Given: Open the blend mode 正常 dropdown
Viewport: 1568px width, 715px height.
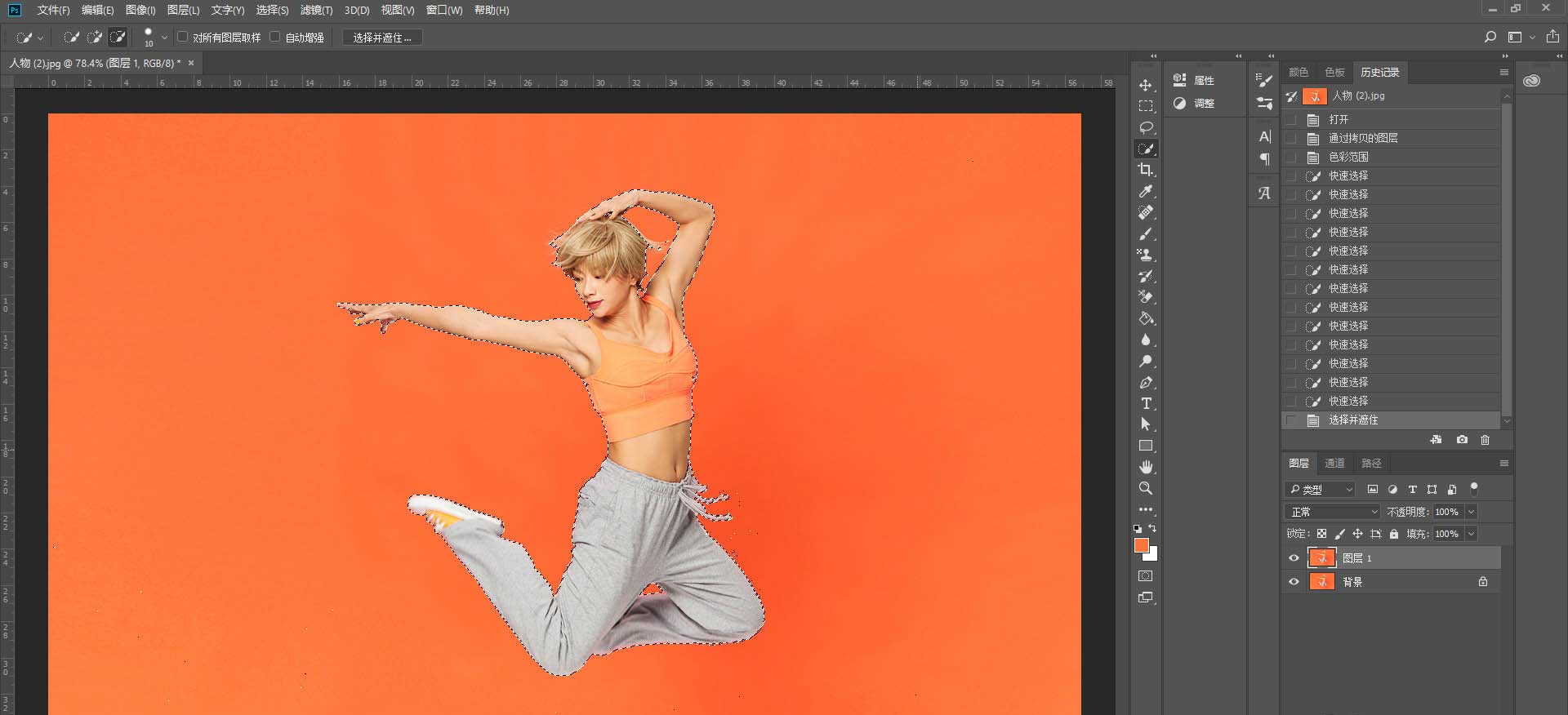Looking at the screenshot, I should tap(1333, 512).
